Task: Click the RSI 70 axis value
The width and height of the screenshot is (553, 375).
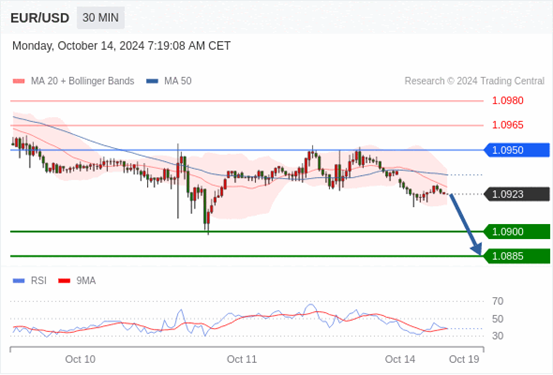Action: [498, 301]
